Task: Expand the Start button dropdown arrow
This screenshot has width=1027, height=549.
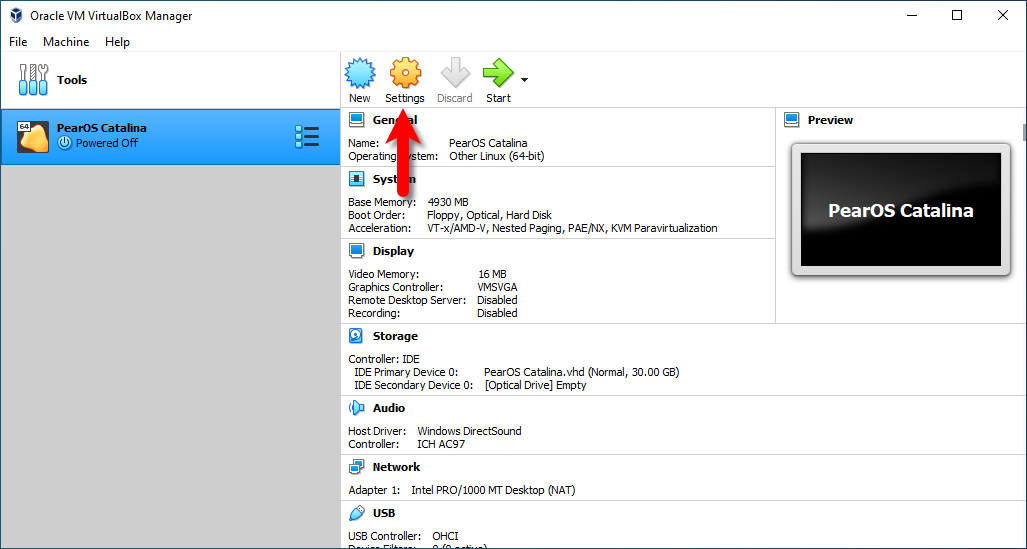Action: tap(525, 80)
